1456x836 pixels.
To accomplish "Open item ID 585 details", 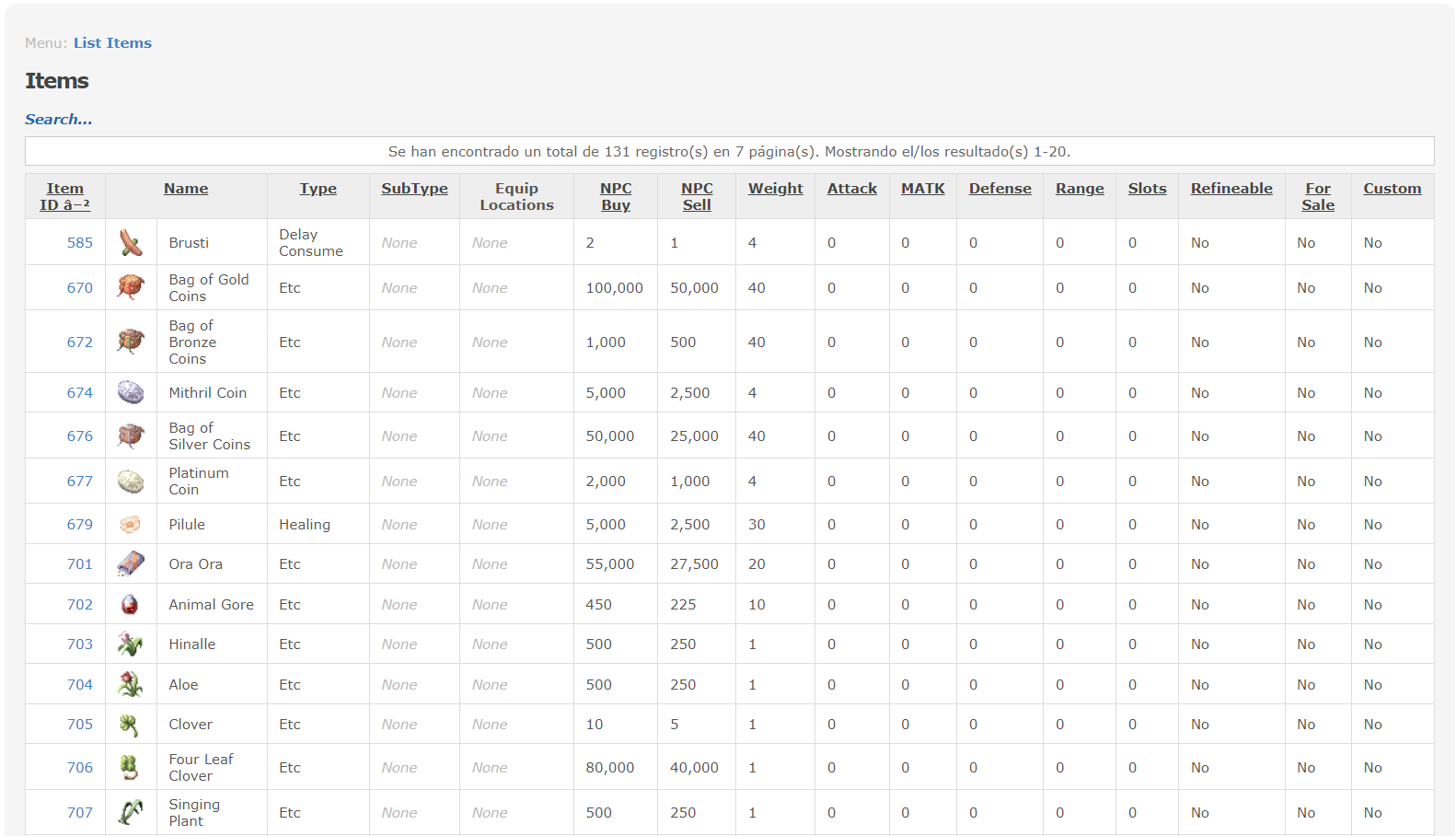I will coord(80,242).
